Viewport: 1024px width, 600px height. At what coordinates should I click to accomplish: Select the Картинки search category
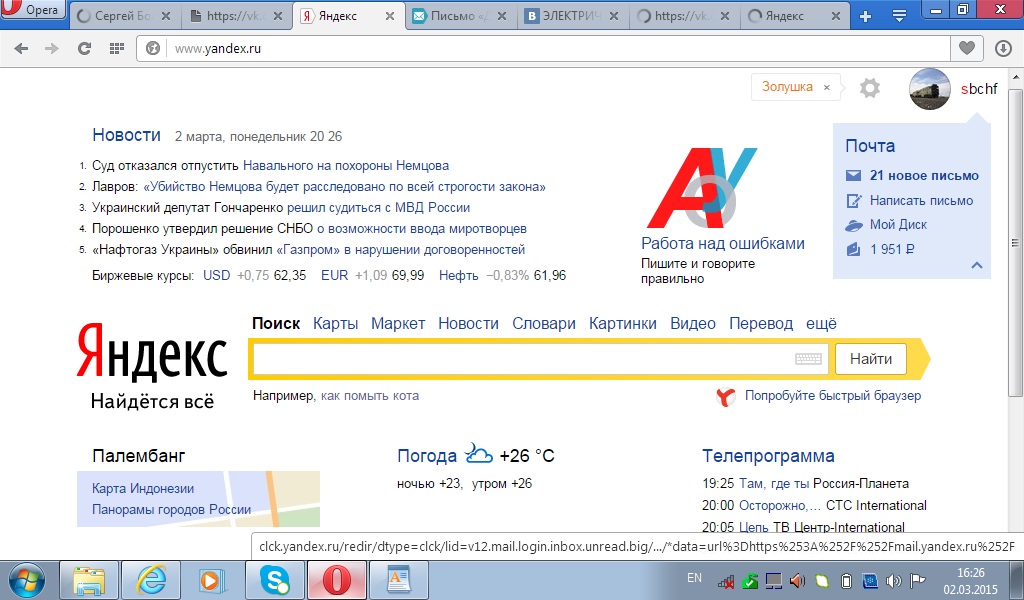point(622,323)
